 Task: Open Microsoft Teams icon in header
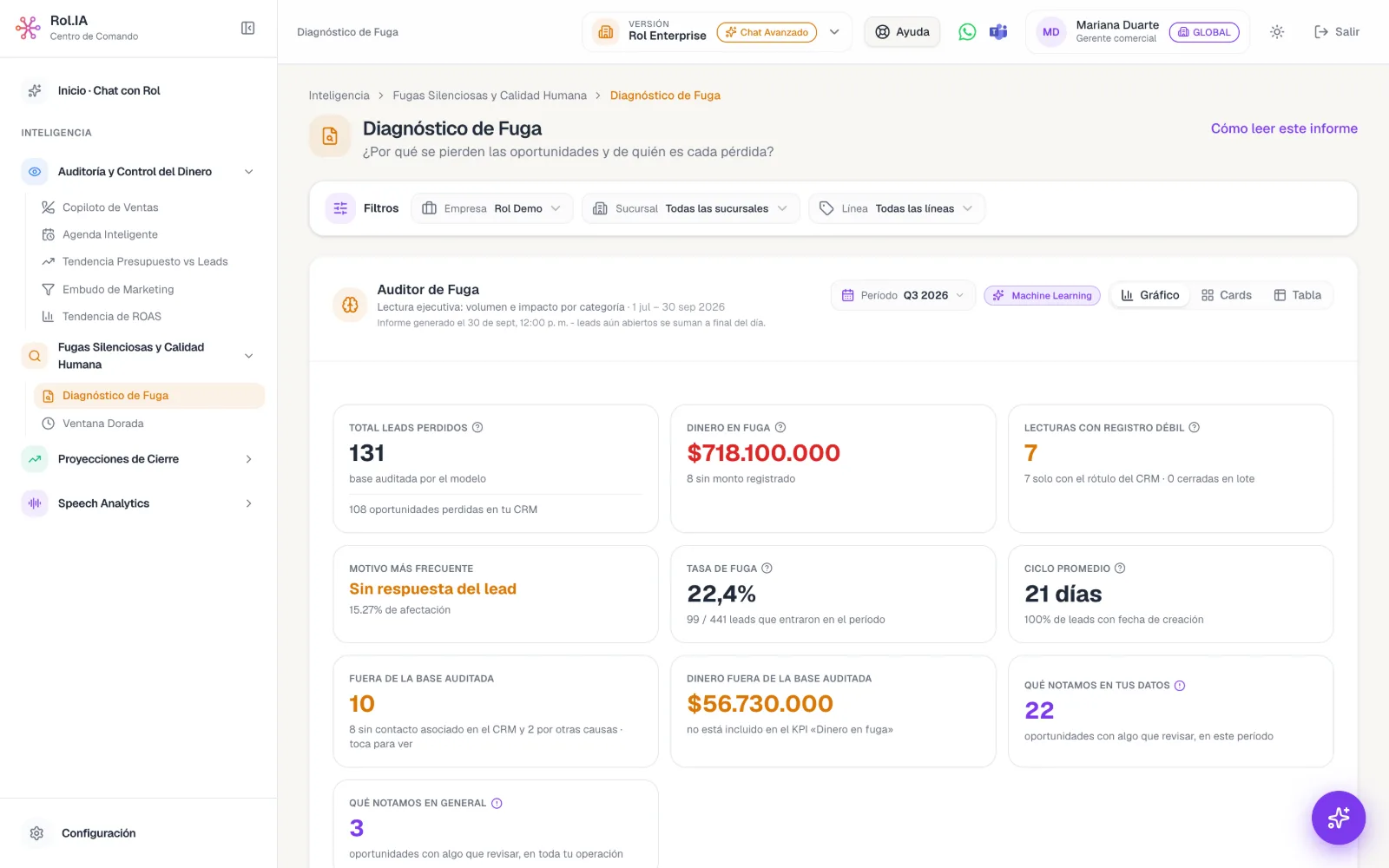click(x=998, y=32)
